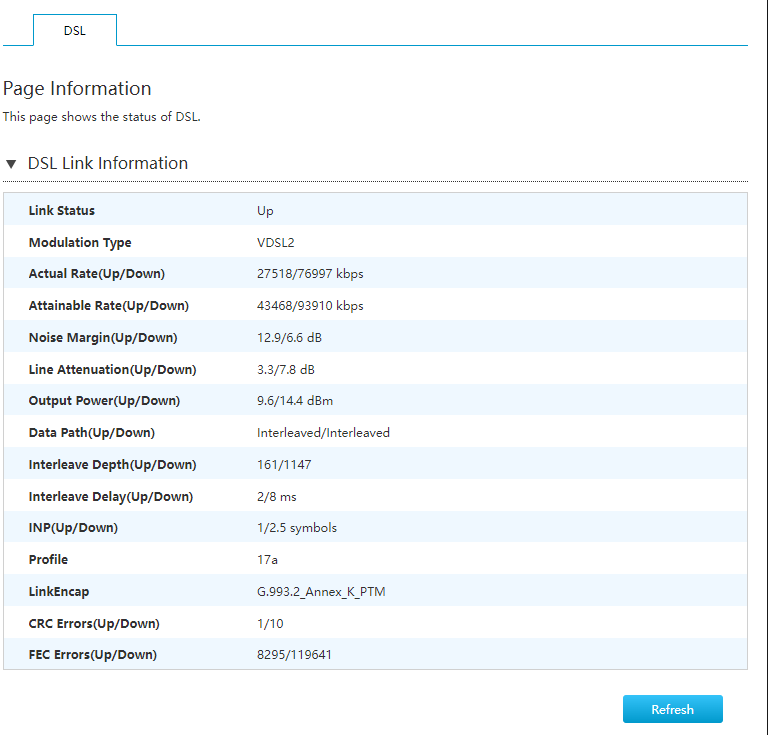Click the Profile value 17a
The image size is (768, 735).
click(x=267, y=560)
